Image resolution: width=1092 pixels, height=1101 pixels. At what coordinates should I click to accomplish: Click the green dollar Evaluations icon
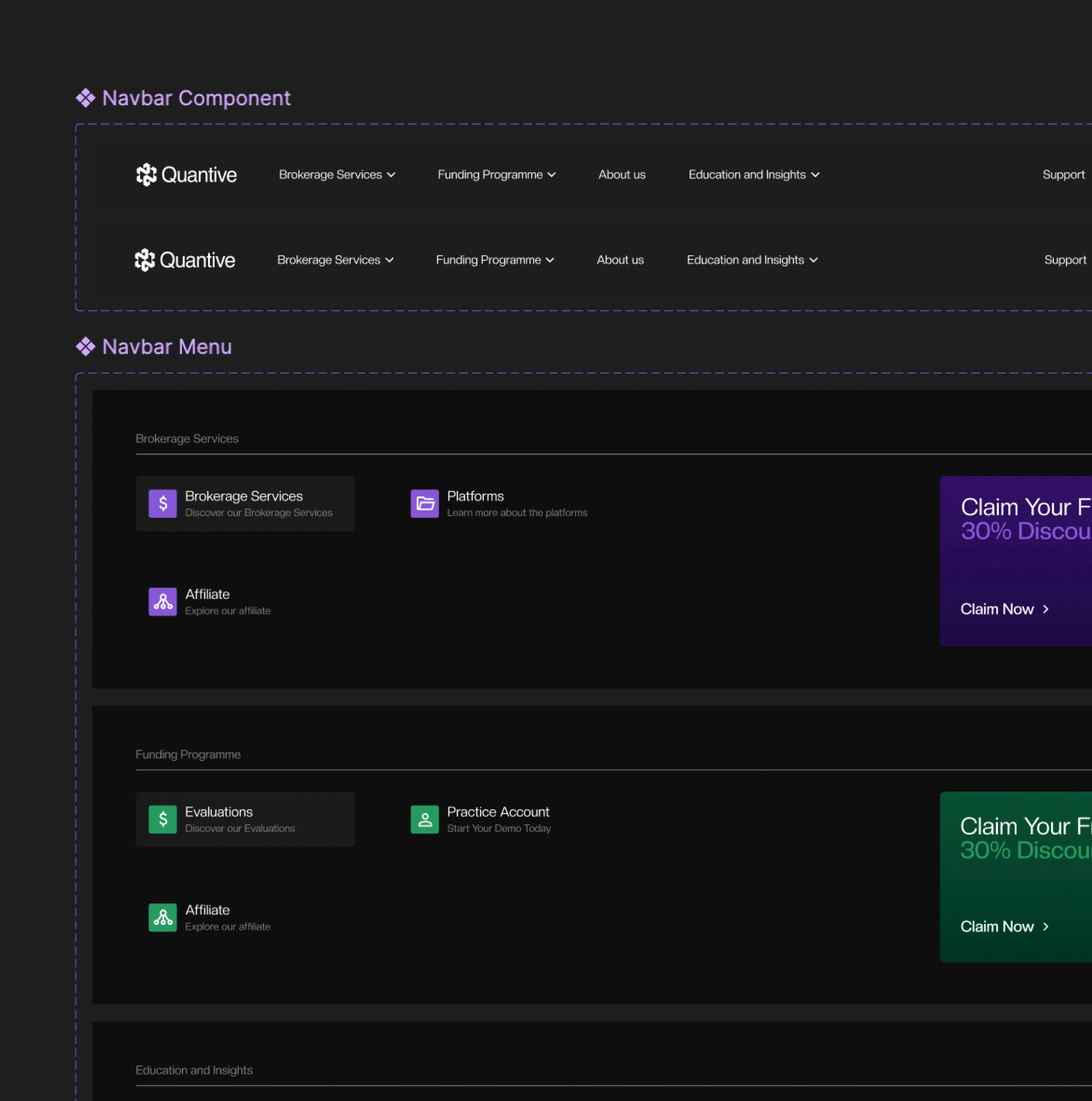click(x=162, y=819)
